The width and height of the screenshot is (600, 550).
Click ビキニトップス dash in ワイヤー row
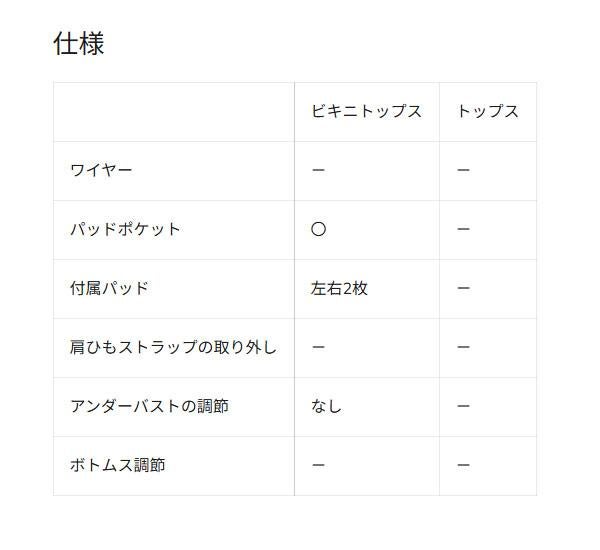[318, 170]
